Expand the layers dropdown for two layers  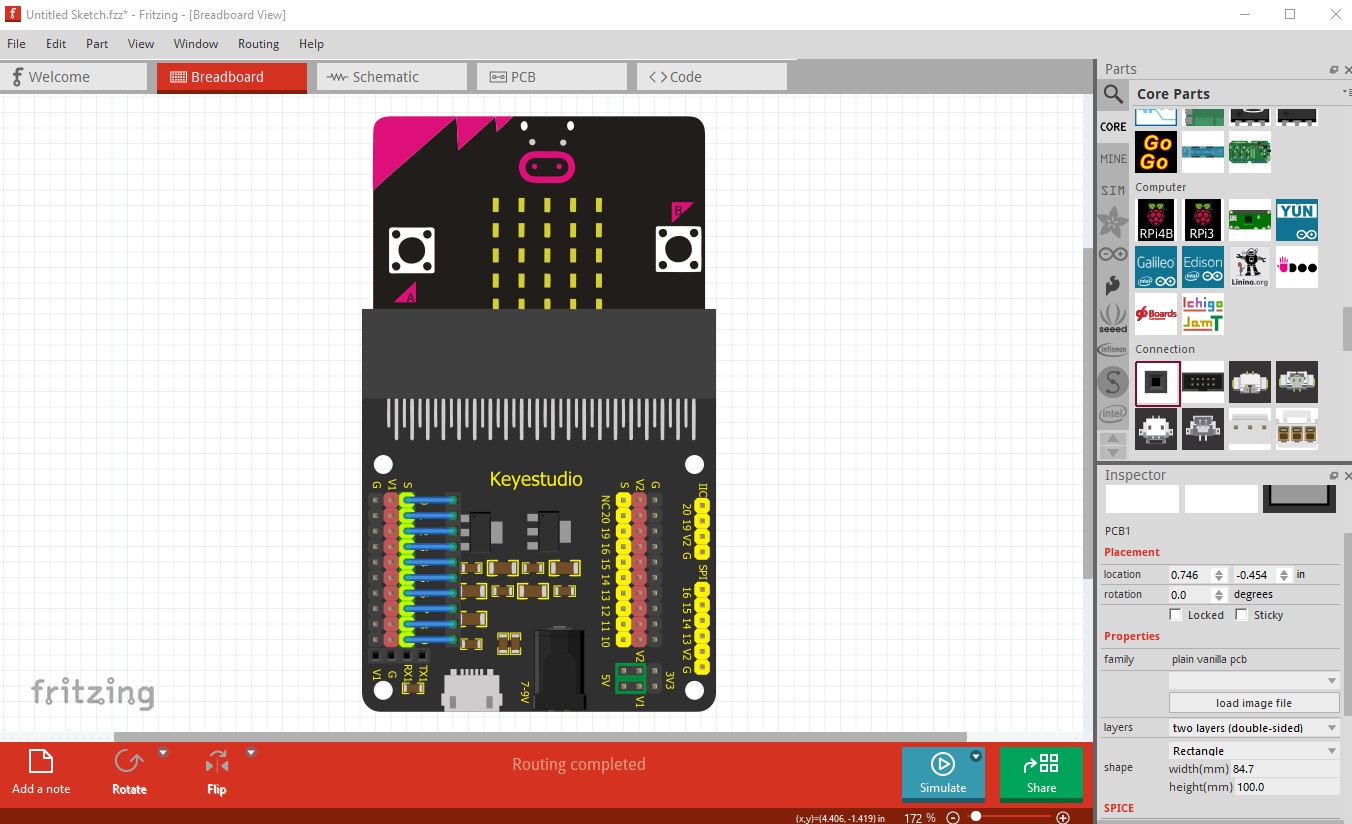coord(1254,728)
